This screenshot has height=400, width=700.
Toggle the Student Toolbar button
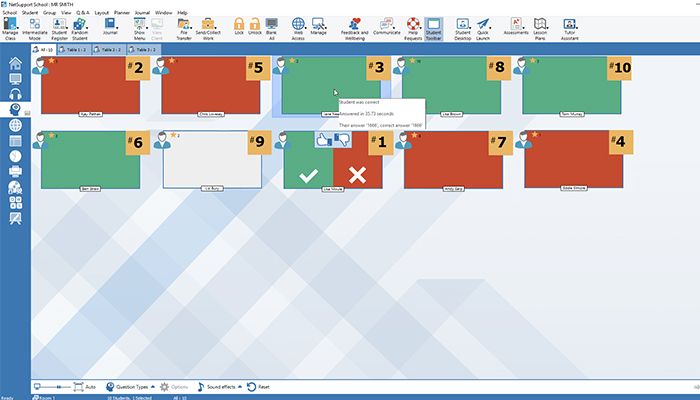pos(433,29)
